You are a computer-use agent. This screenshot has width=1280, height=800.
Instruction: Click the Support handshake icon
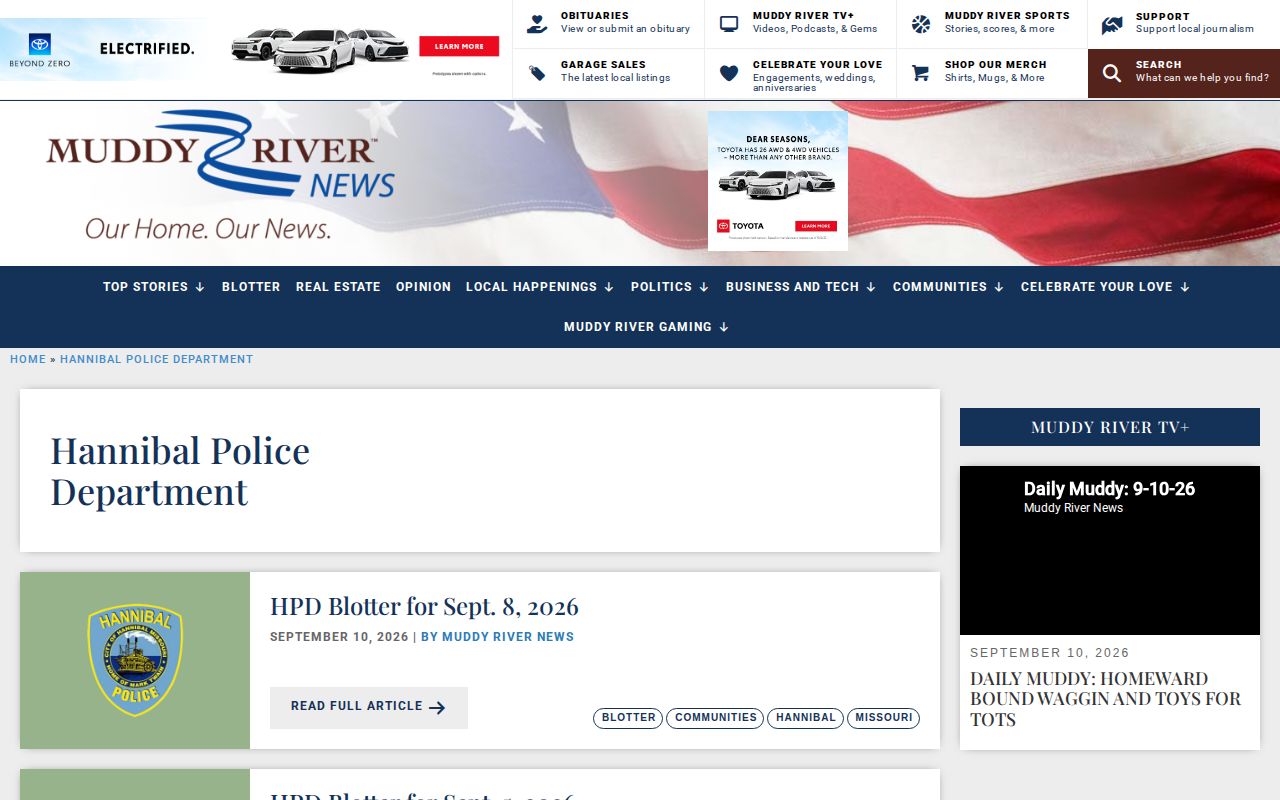pos(1112,24)
